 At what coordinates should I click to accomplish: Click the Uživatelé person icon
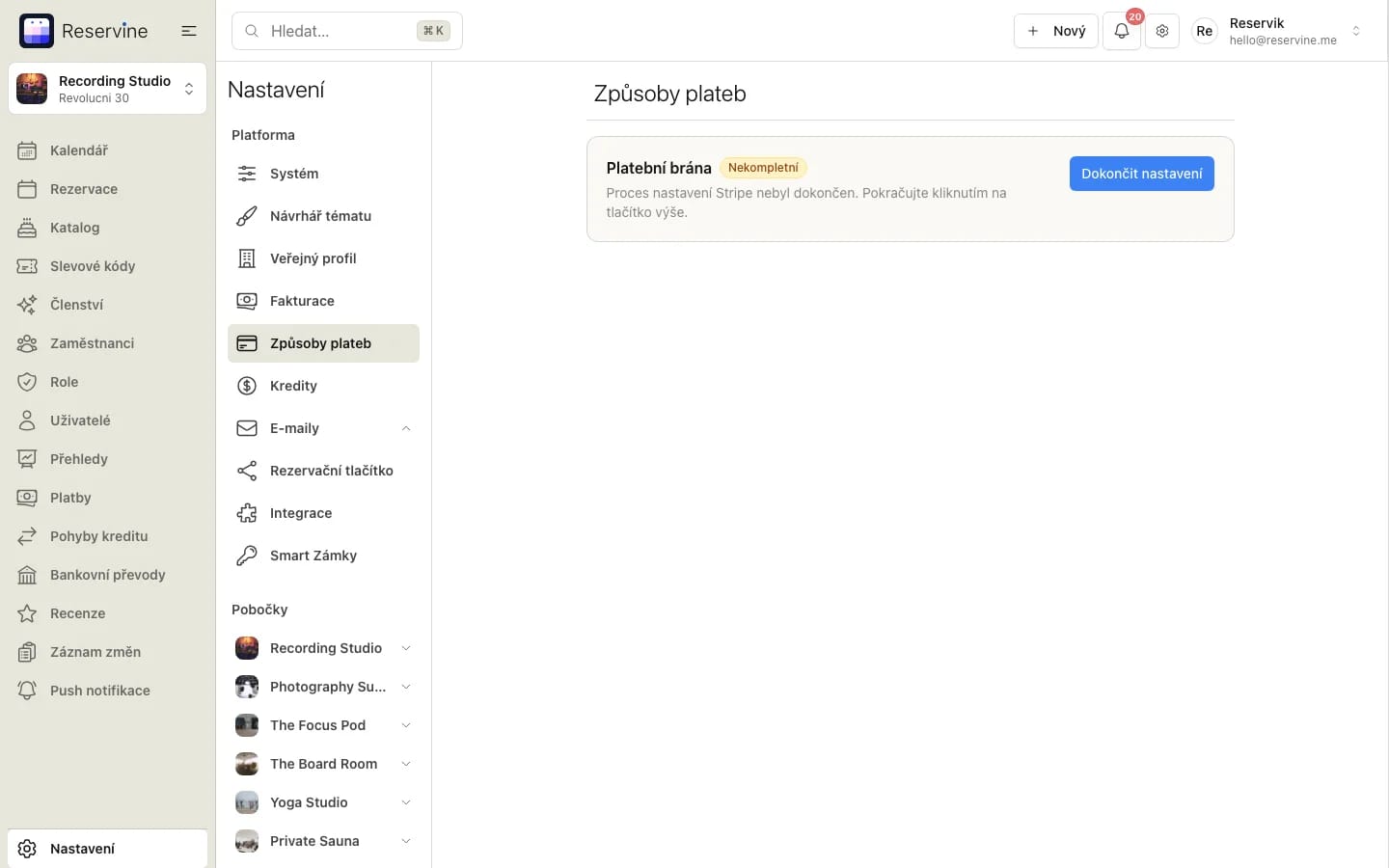coord(27,420)
